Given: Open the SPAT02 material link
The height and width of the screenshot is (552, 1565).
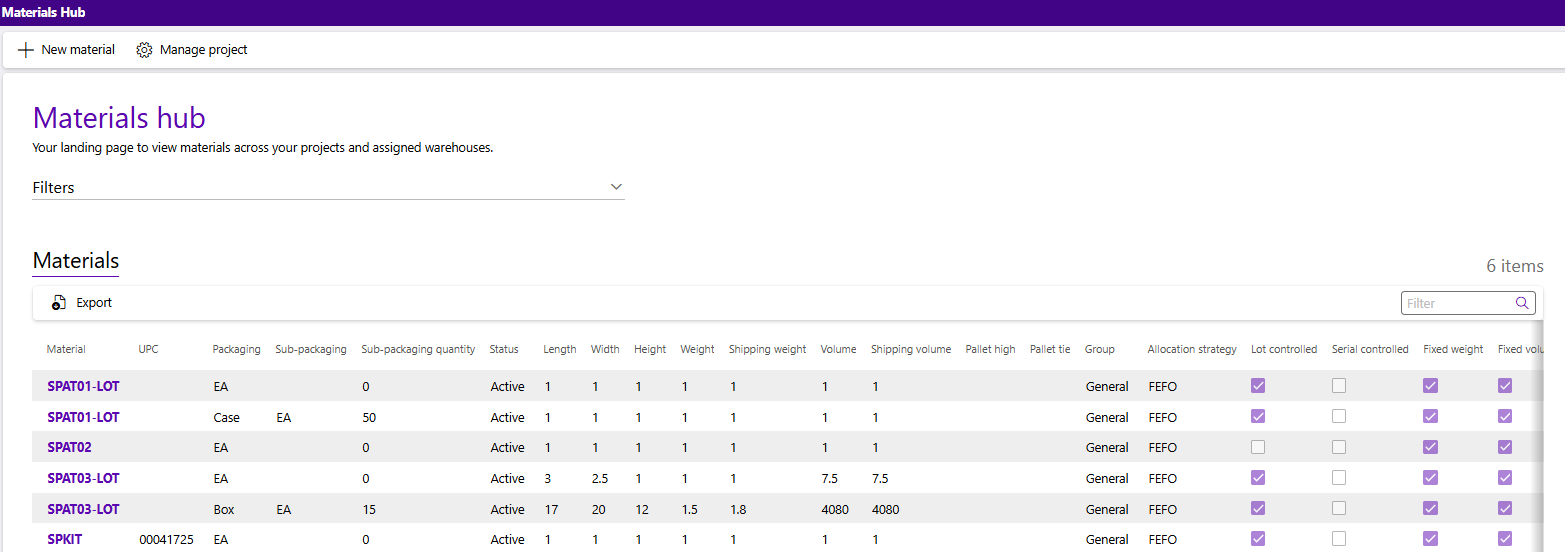Looking at the screenshot, I should pyautogui.click(x=69, y=448).
